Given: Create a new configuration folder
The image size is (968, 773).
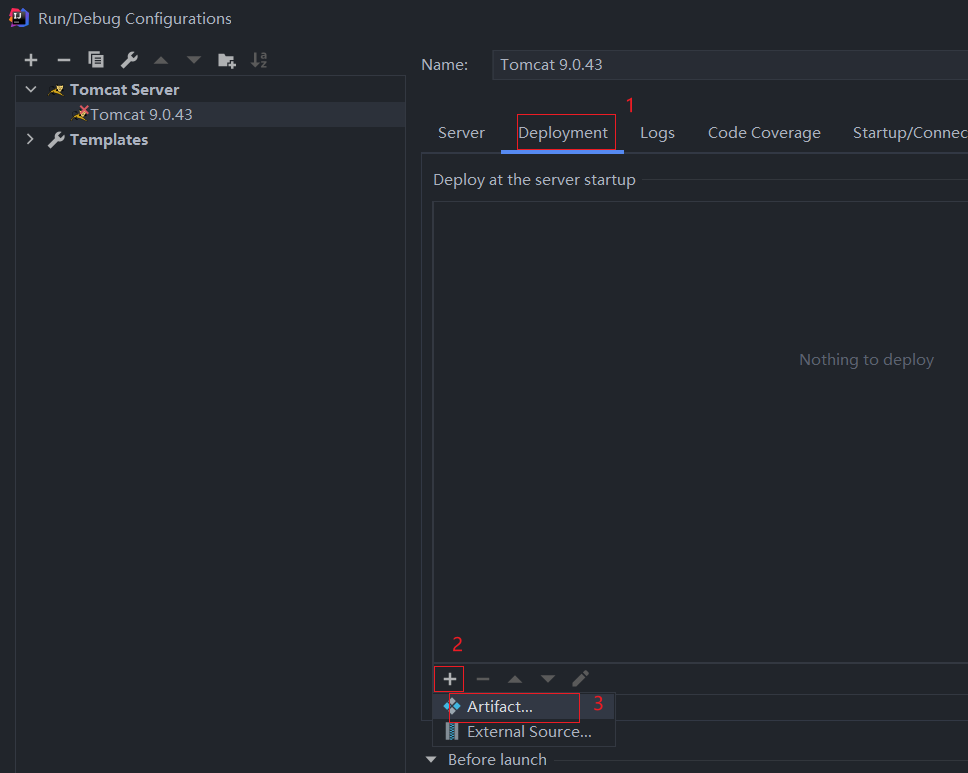Looking at the screenshot, I should [x=227, y=61].
